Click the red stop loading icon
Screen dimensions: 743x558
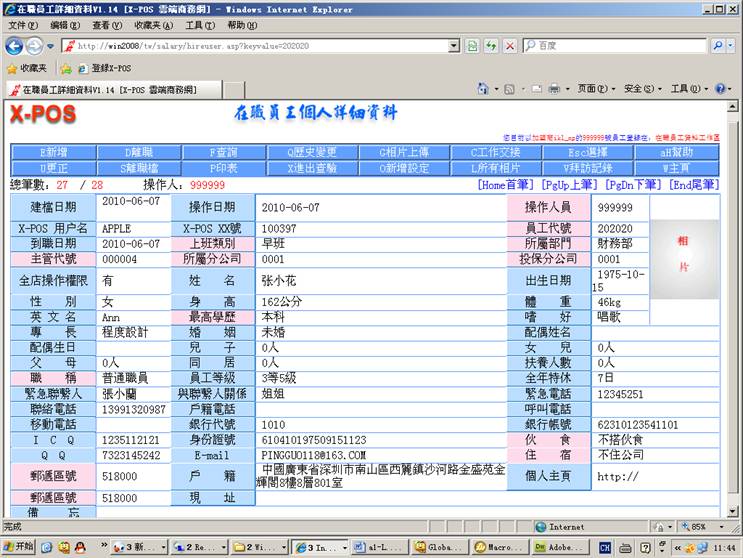pyautogui.click(x=509, y=46)
